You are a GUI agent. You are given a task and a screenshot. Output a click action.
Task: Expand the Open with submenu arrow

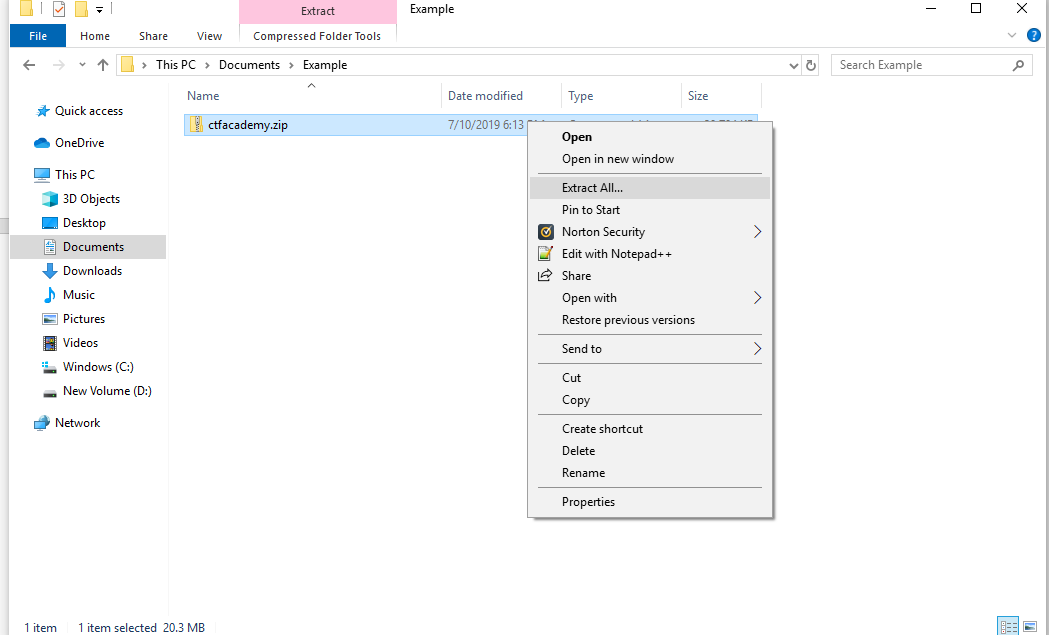tap(757, 298)
